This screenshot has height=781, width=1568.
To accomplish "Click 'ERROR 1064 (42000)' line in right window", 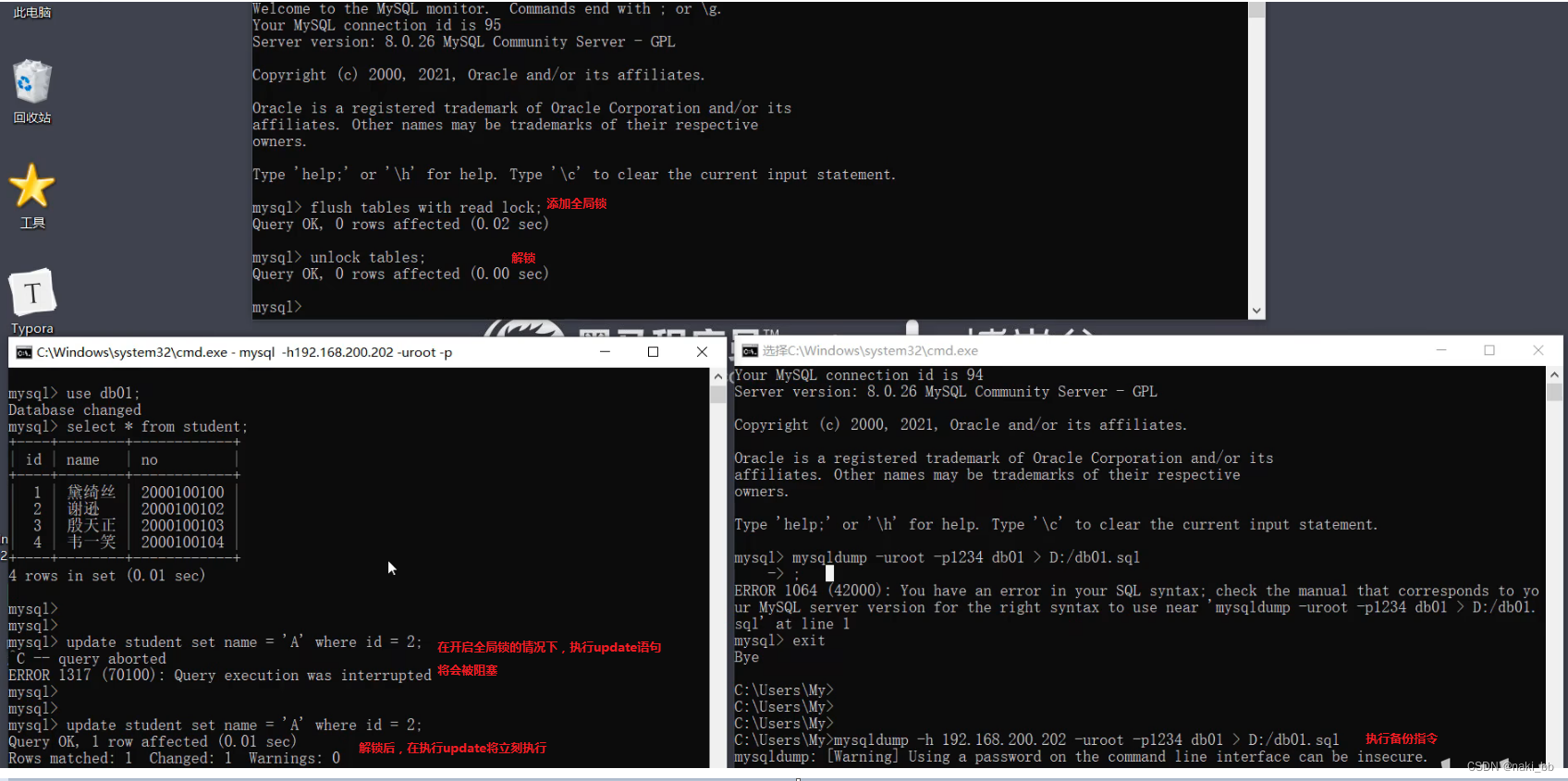I will (x=1137, y=591).
